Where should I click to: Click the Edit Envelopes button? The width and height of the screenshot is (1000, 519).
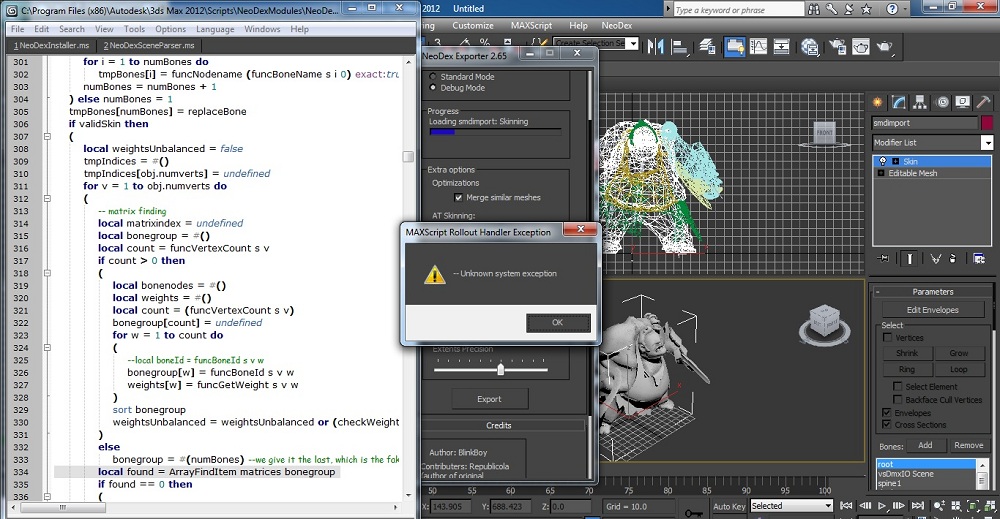click(x=932, y=310)
